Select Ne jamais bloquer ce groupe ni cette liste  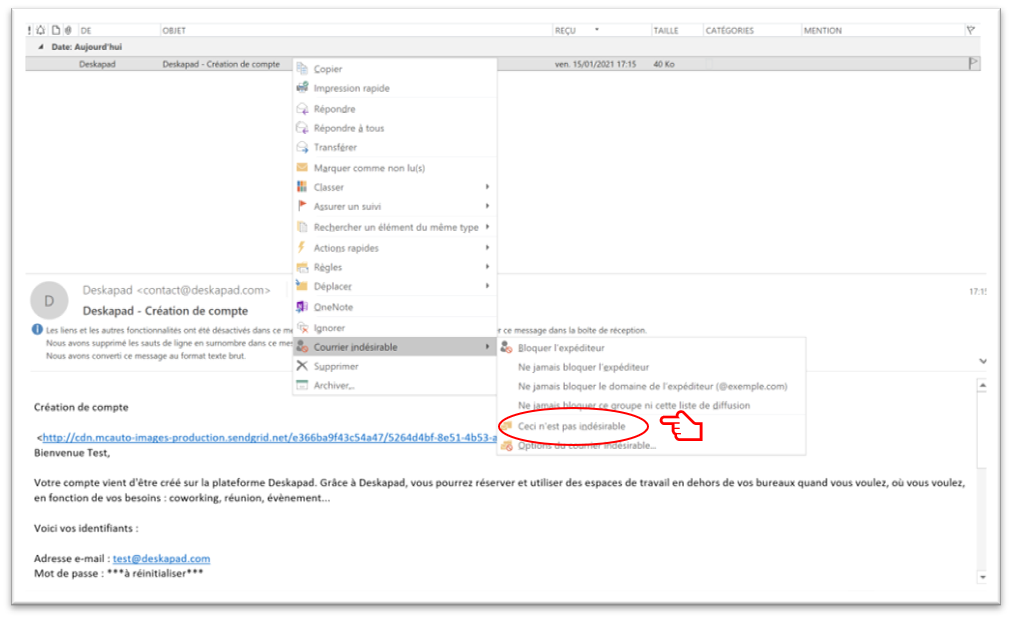(634, 405)
